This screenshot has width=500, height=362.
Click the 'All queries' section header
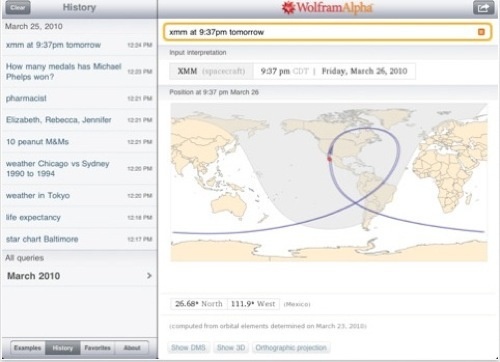[25, 258]
